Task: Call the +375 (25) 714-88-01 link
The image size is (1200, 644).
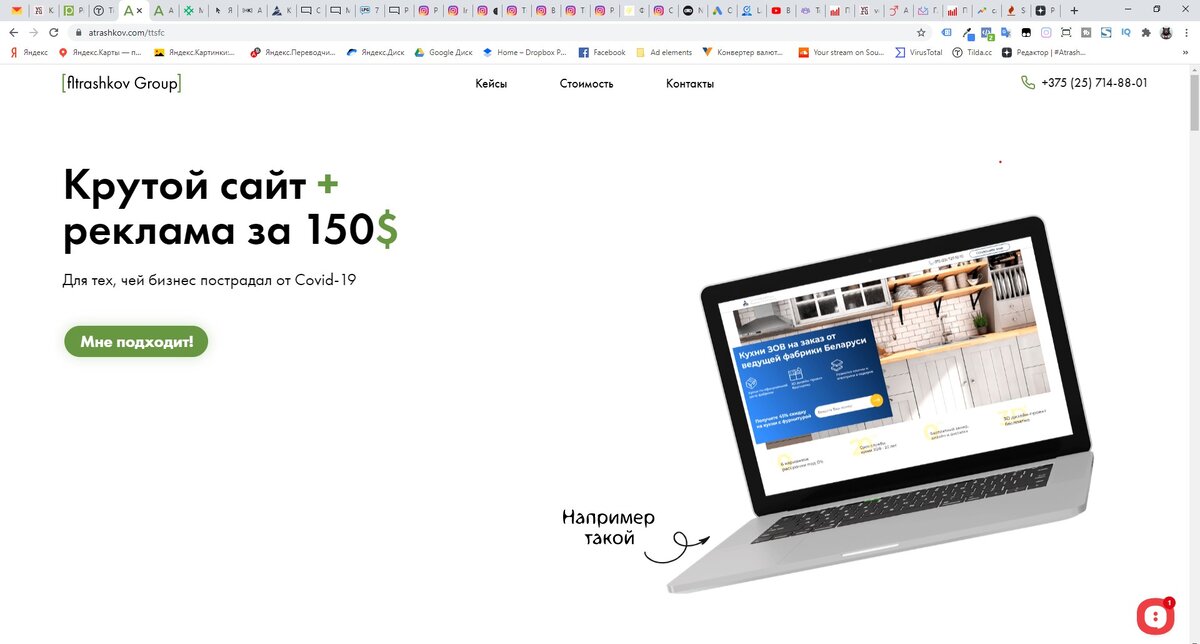Action: [x=1094, y=83]
